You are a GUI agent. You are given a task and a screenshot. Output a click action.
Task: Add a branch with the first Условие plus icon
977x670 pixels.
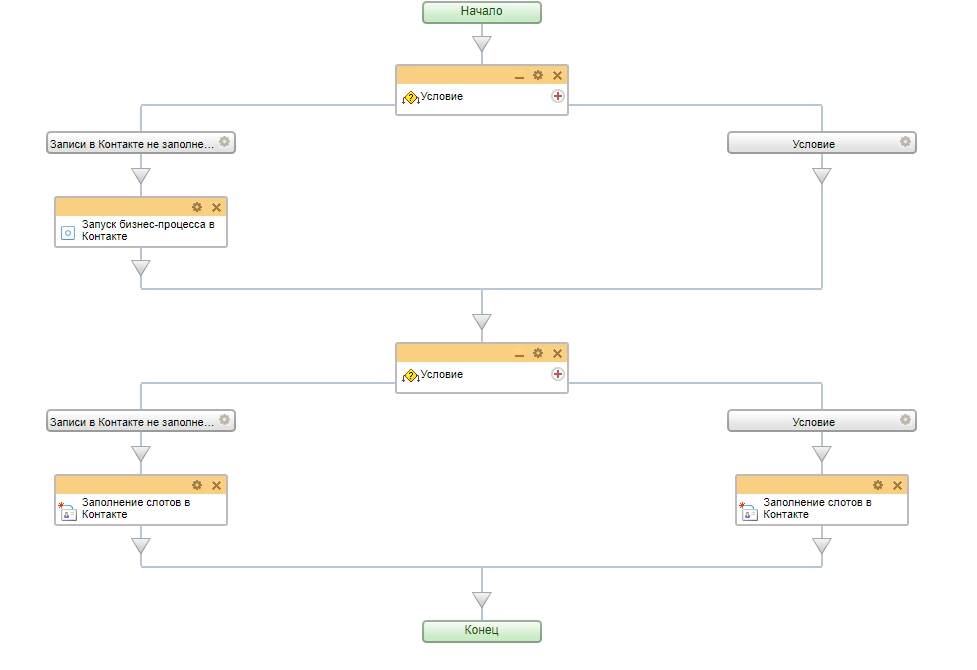tap(558, 96)
